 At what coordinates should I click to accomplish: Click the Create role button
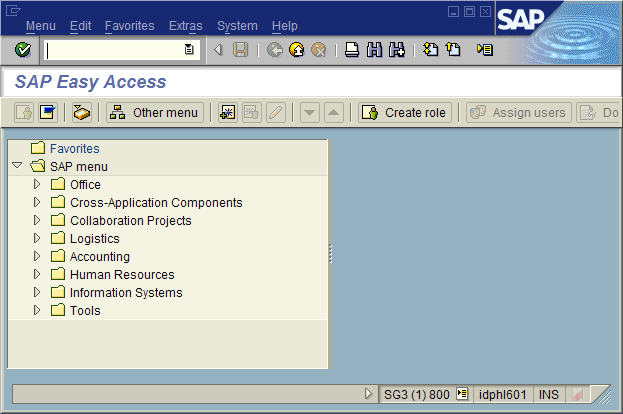(405, 113)
